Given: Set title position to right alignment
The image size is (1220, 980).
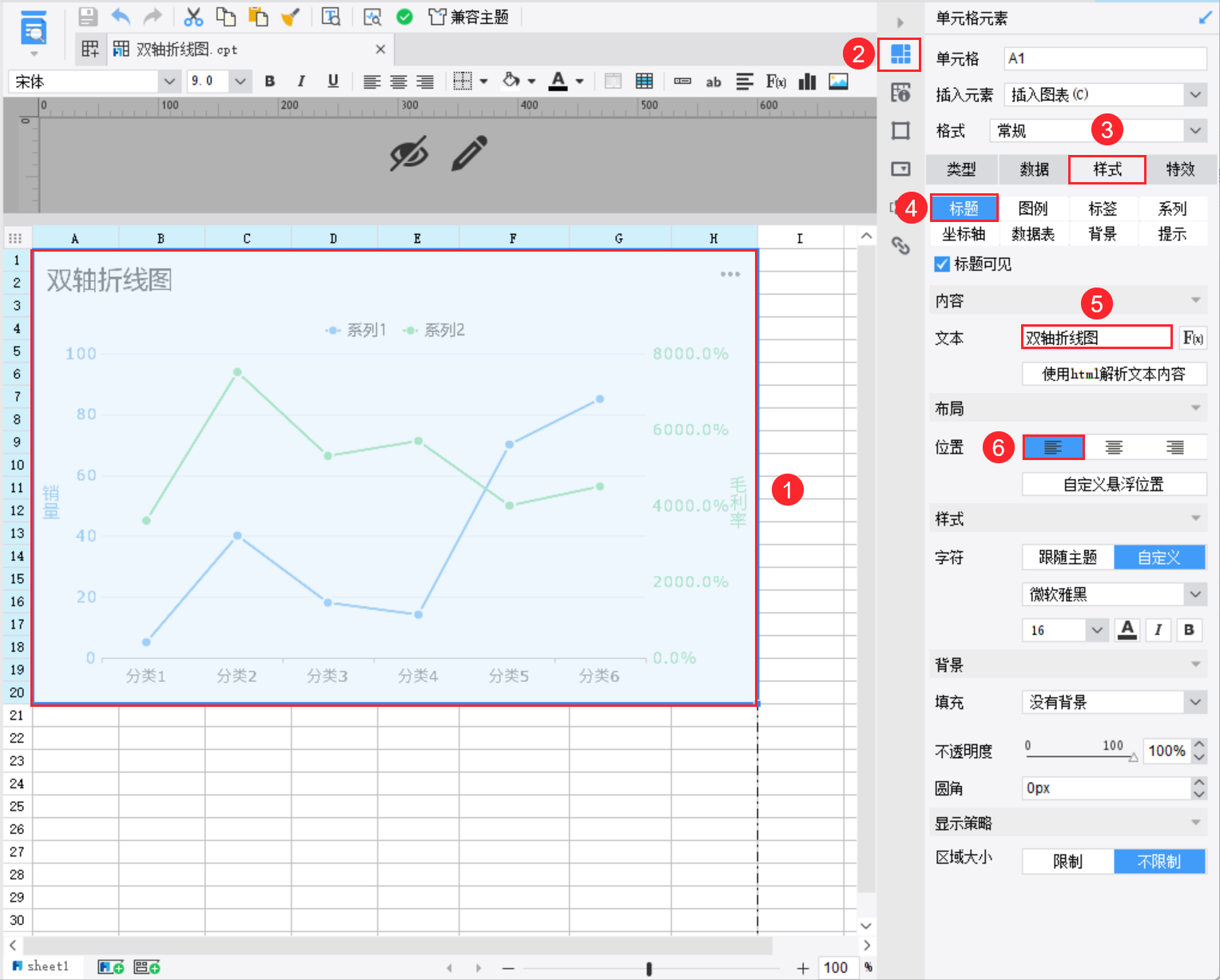Looking at the screenshot, I should click(x=1174, y=447).
